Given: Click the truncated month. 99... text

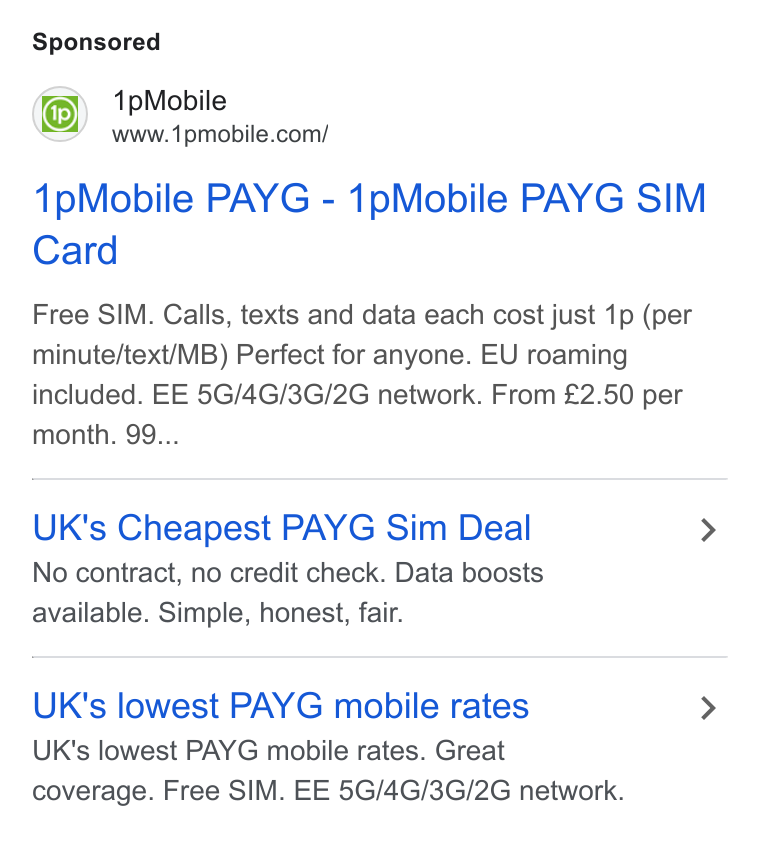Looking at the screenshot, I should pyautogui.click(x=106, y=435).
